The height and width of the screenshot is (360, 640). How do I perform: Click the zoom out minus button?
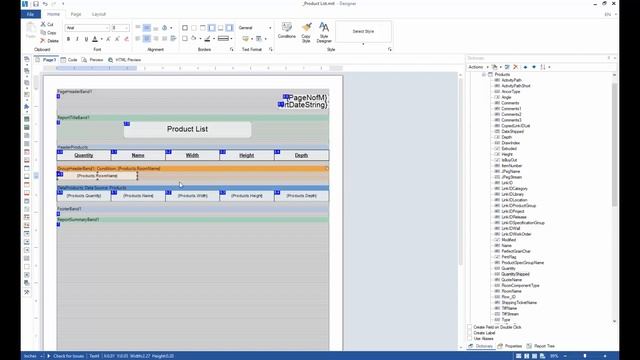(x=565, y=356)
